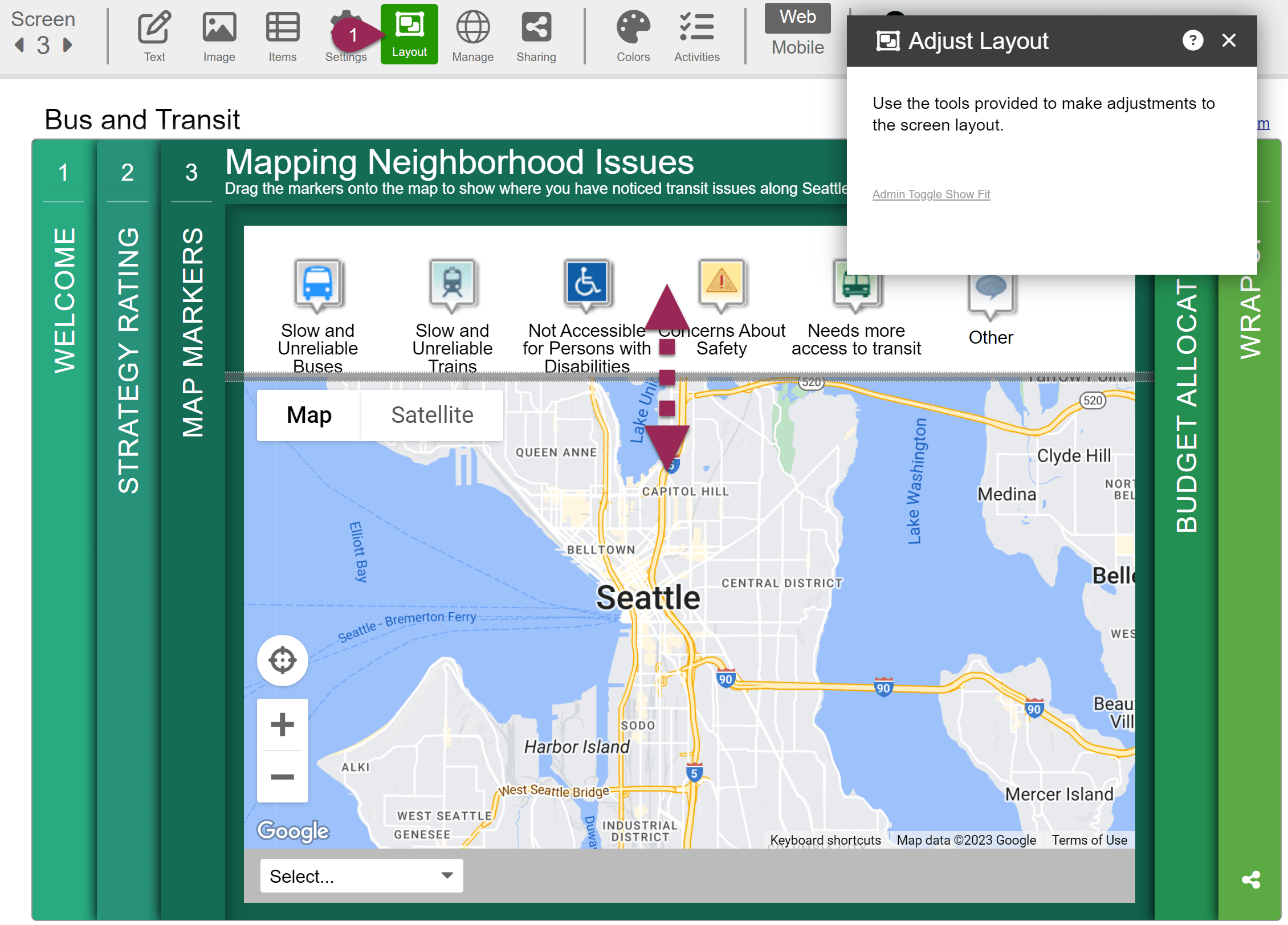The width and height of the screenshot is (1288, 925).
Task: Open the Strategy Rating tab
Action: pos(128,360)
